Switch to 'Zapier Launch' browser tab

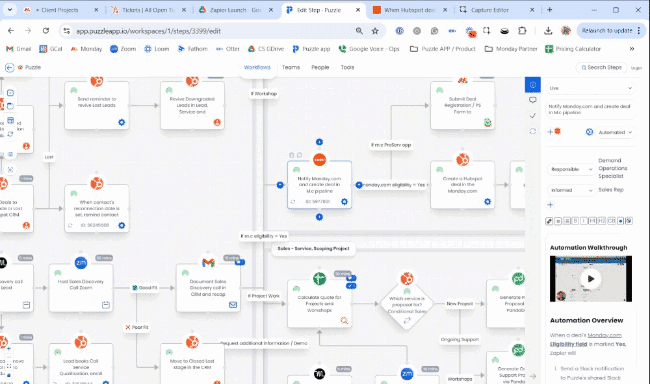(235, 10)
